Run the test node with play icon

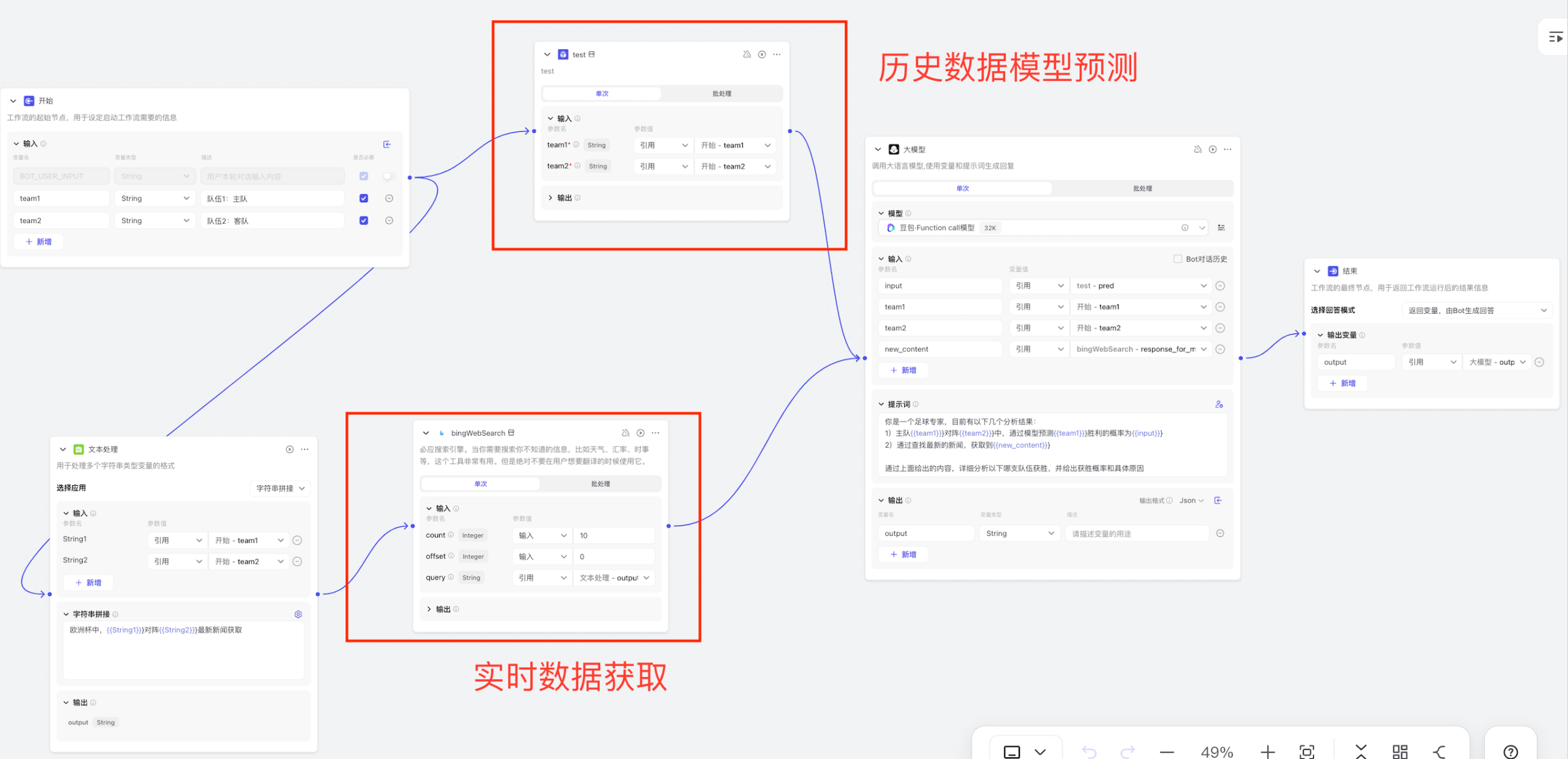coord(761,55)
